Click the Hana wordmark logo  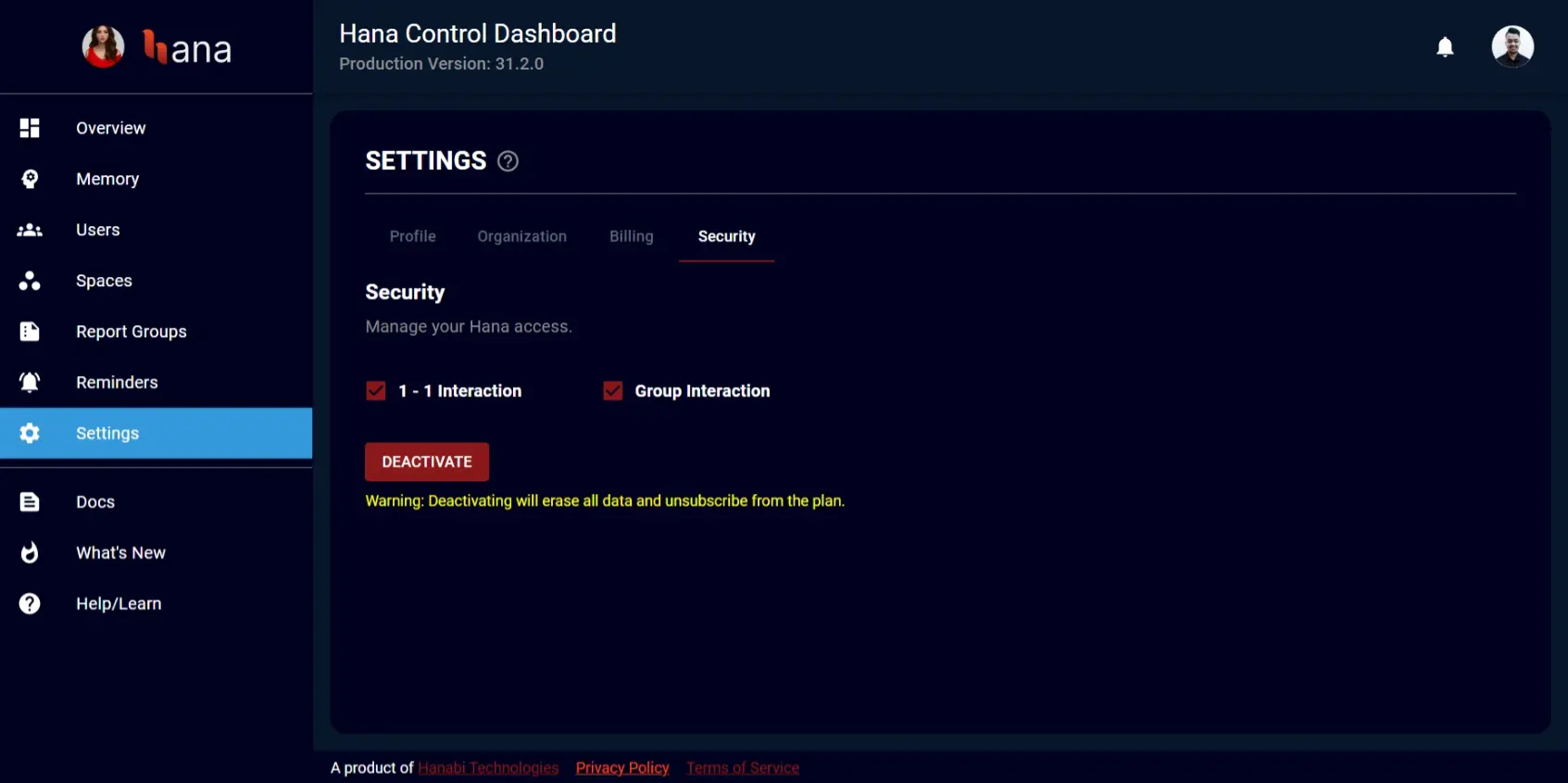tap(187, 47)
